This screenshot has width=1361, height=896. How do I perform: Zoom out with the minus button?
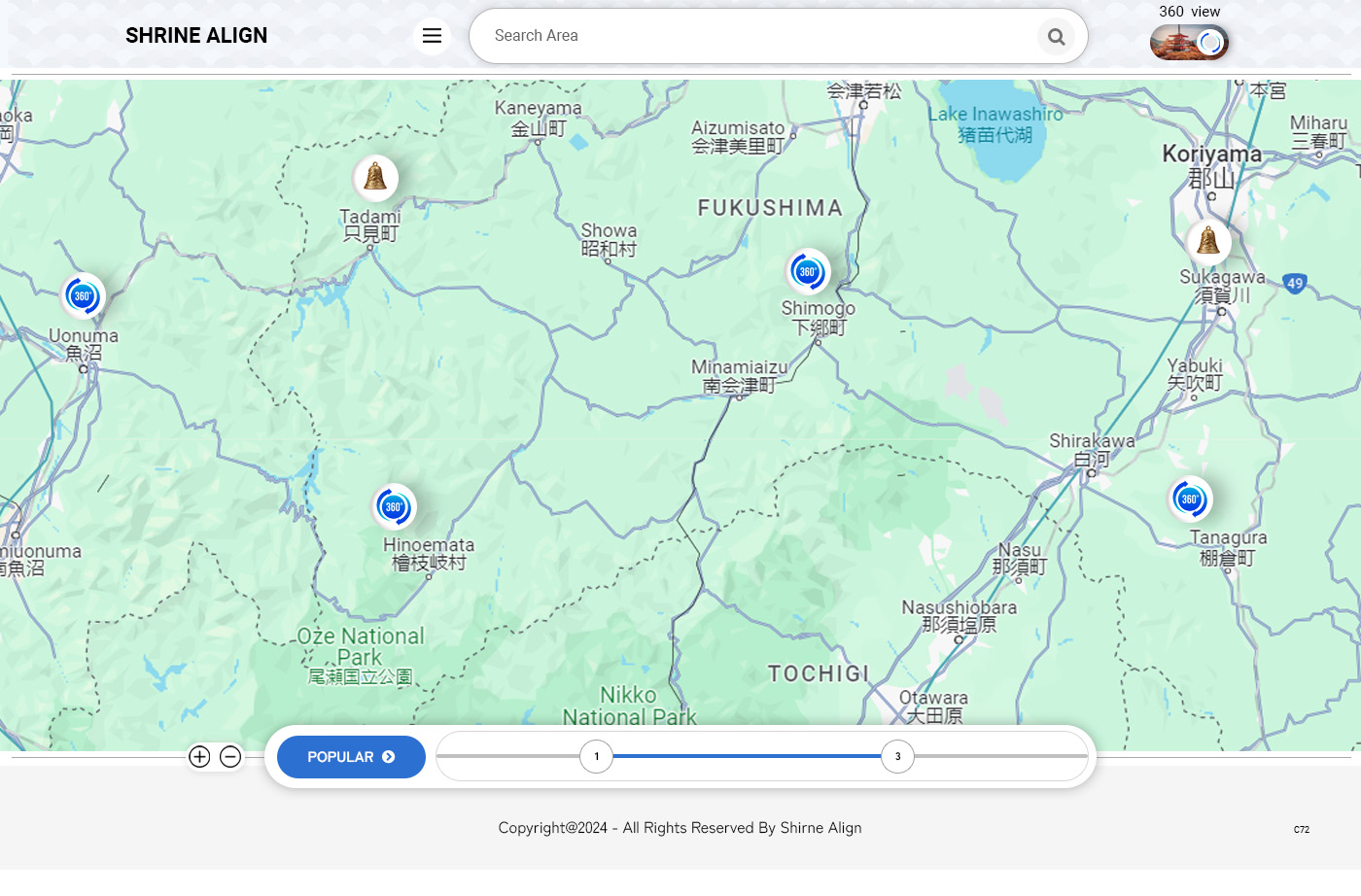tap(230, 756)
